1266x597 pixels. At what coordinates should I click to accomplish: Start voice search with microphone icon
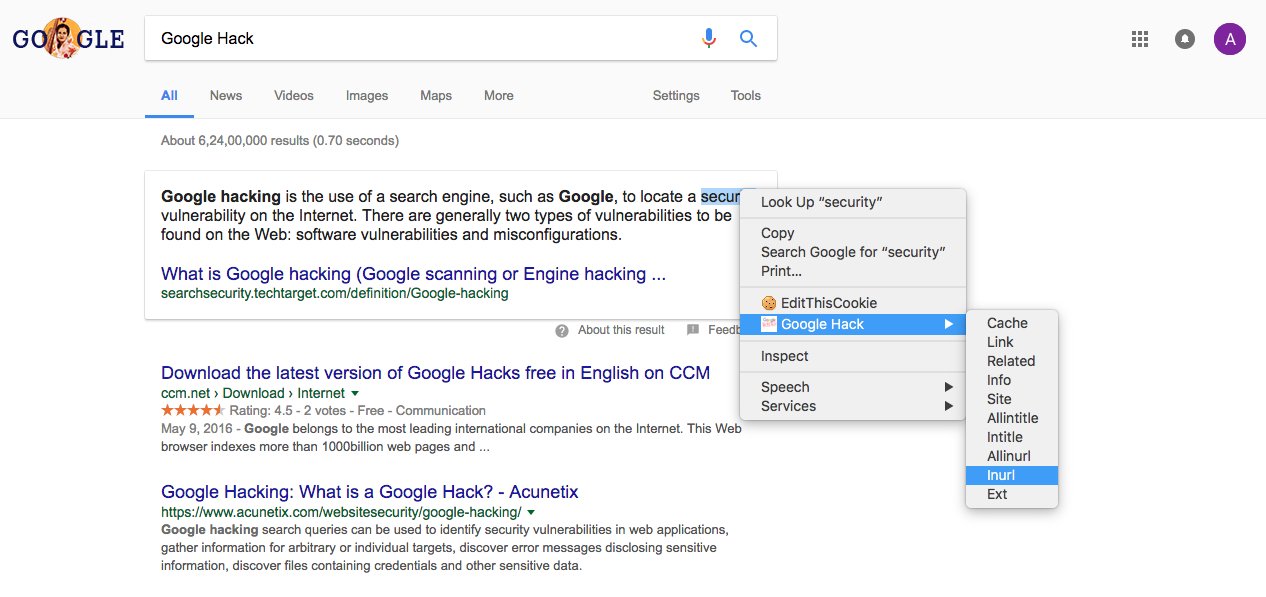pos(709,38)
